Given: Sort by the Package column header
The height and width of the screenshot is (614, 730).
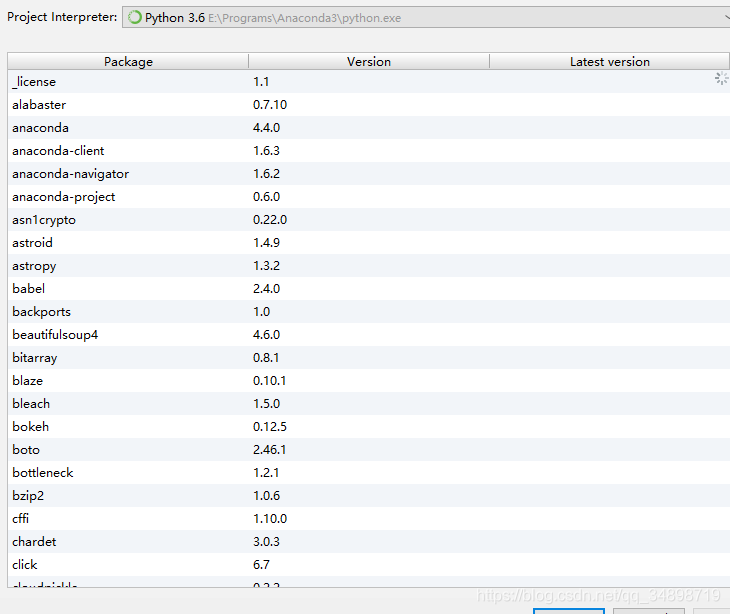Looking at the screenshot, I should point(128,61).
